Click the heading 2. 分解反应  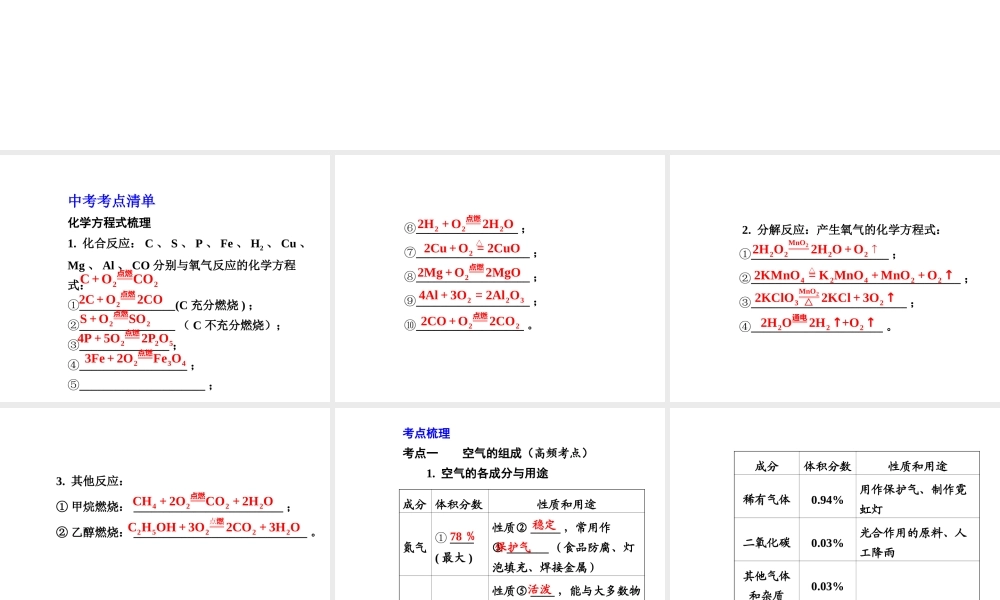tap(841, 230)
